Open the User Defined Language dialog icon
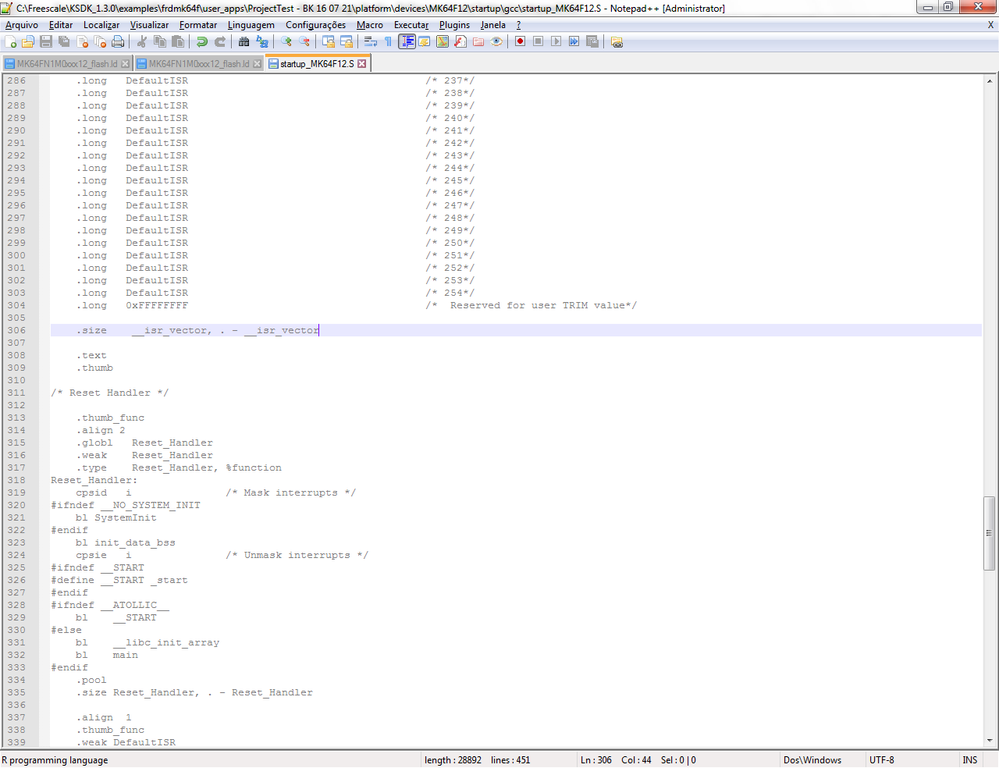The height and width of the screenshot is (768, 999). 424,42
